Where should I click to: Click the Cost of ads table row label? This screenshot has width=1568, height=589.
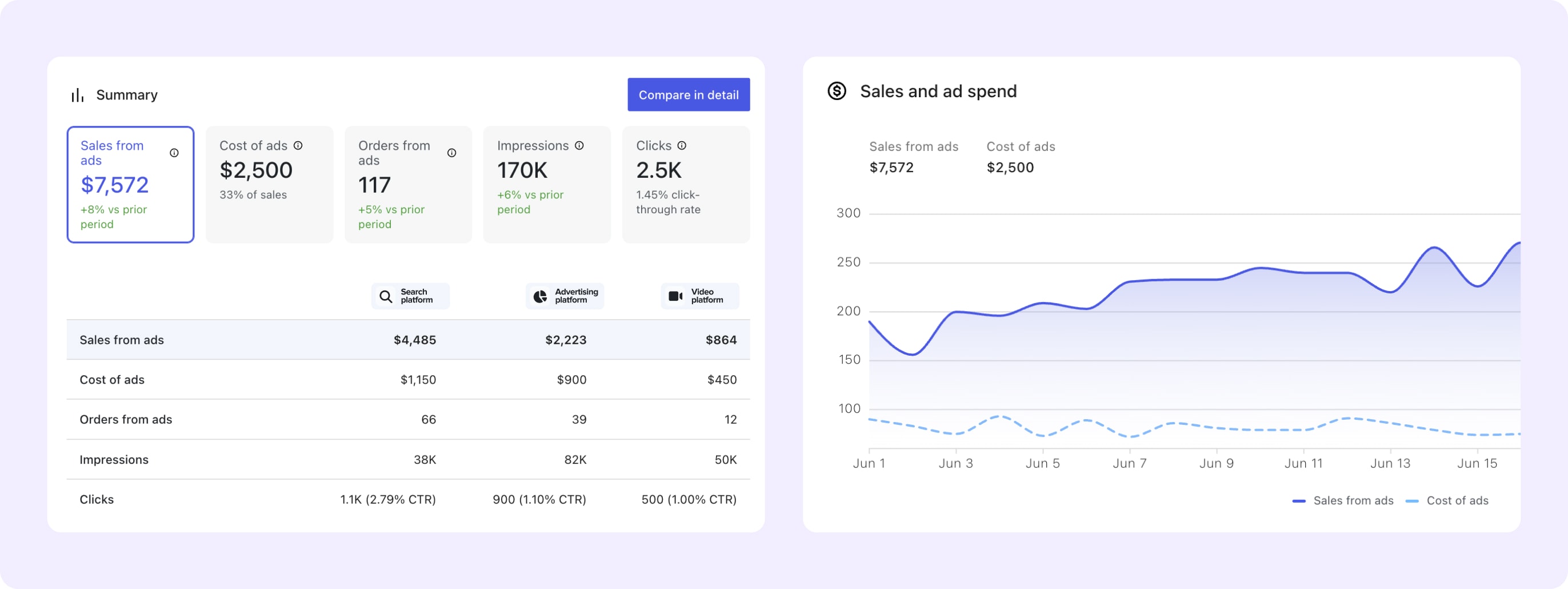(x=112, y=380)
